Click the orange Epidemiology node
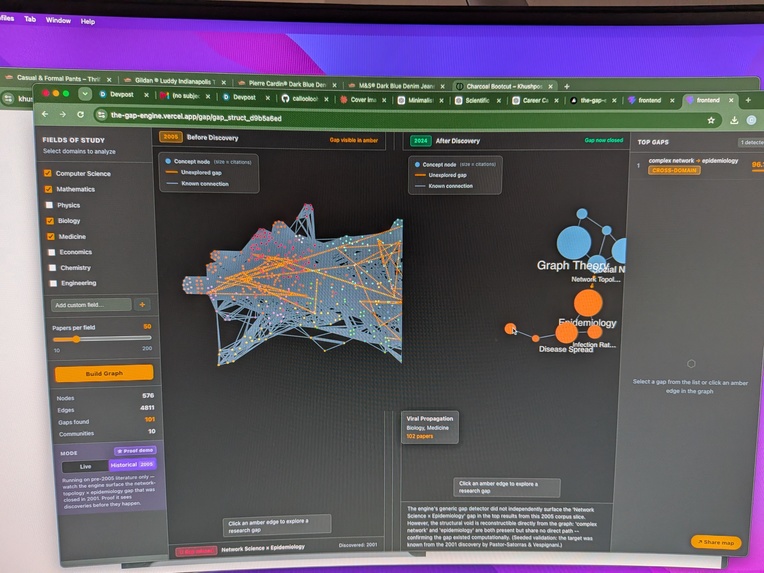 point(588,303)
